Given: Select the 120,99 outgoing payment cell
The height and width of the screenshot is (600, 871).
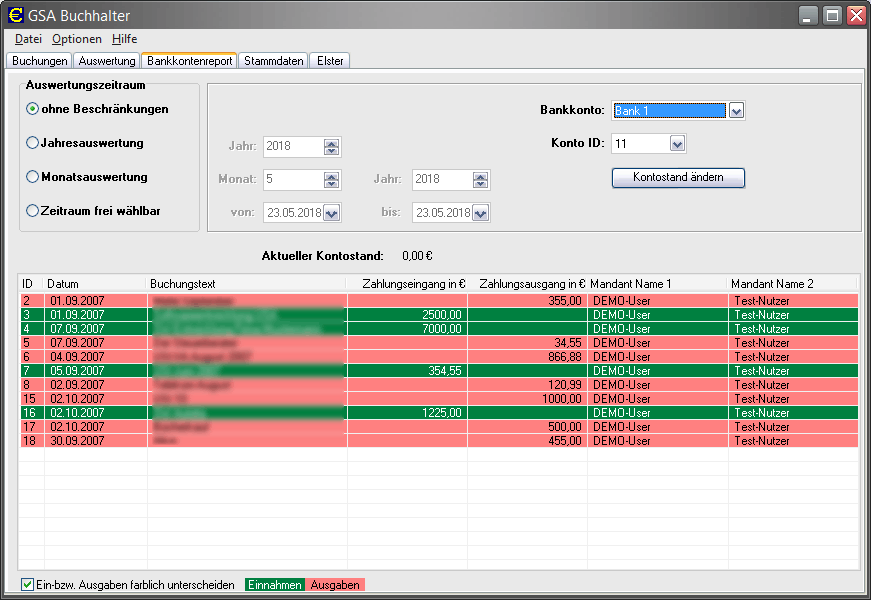Looking at the screenshot, I should [527, 384].
